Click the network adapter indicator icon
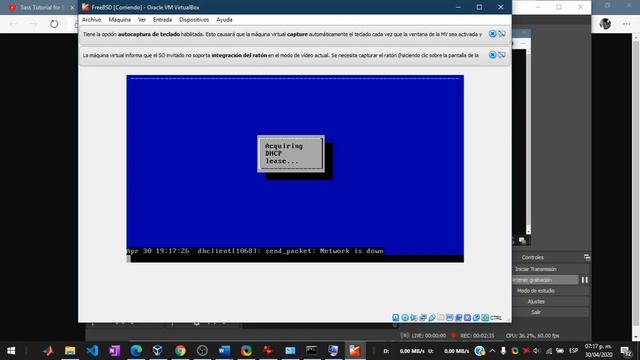Viewport: 640px width, 360px height. (422, 318)
